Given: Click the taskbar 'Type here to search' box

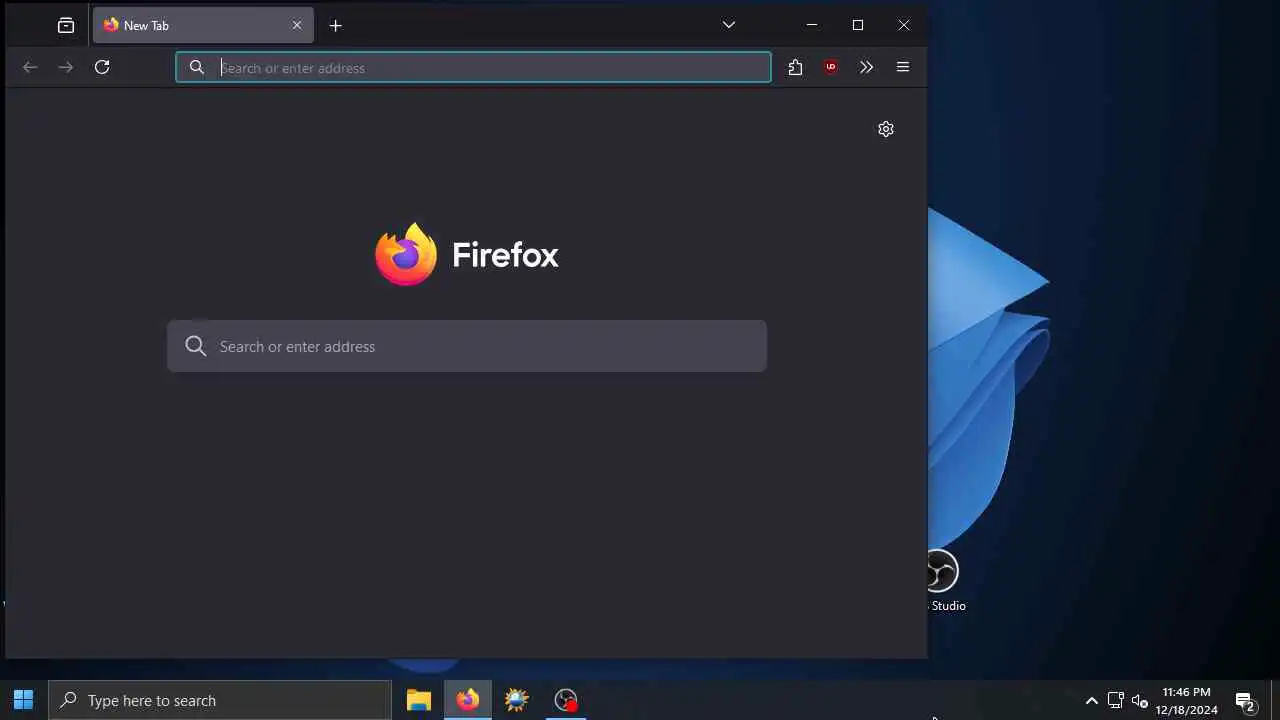Looking at the screenshot, I should [x=220, y=700].
